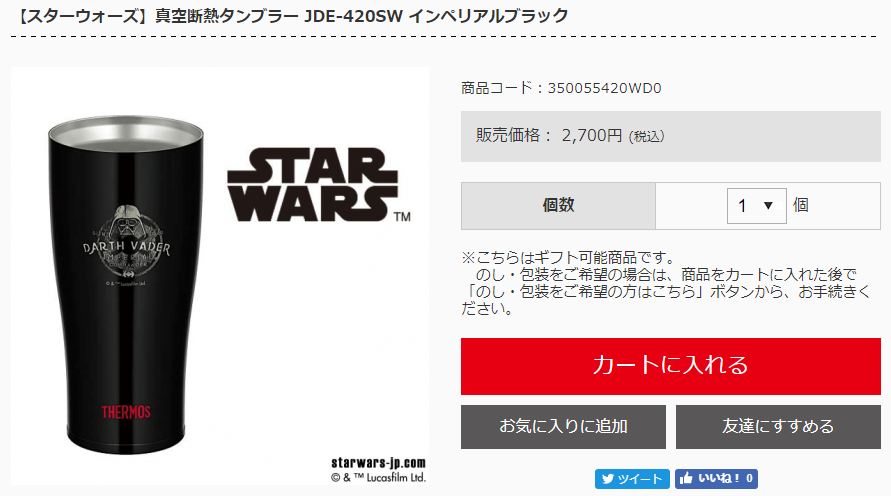This screenshot has width=891, height=496.
Task: Click the product code 350055420WD0
Action: coord(604,88)
